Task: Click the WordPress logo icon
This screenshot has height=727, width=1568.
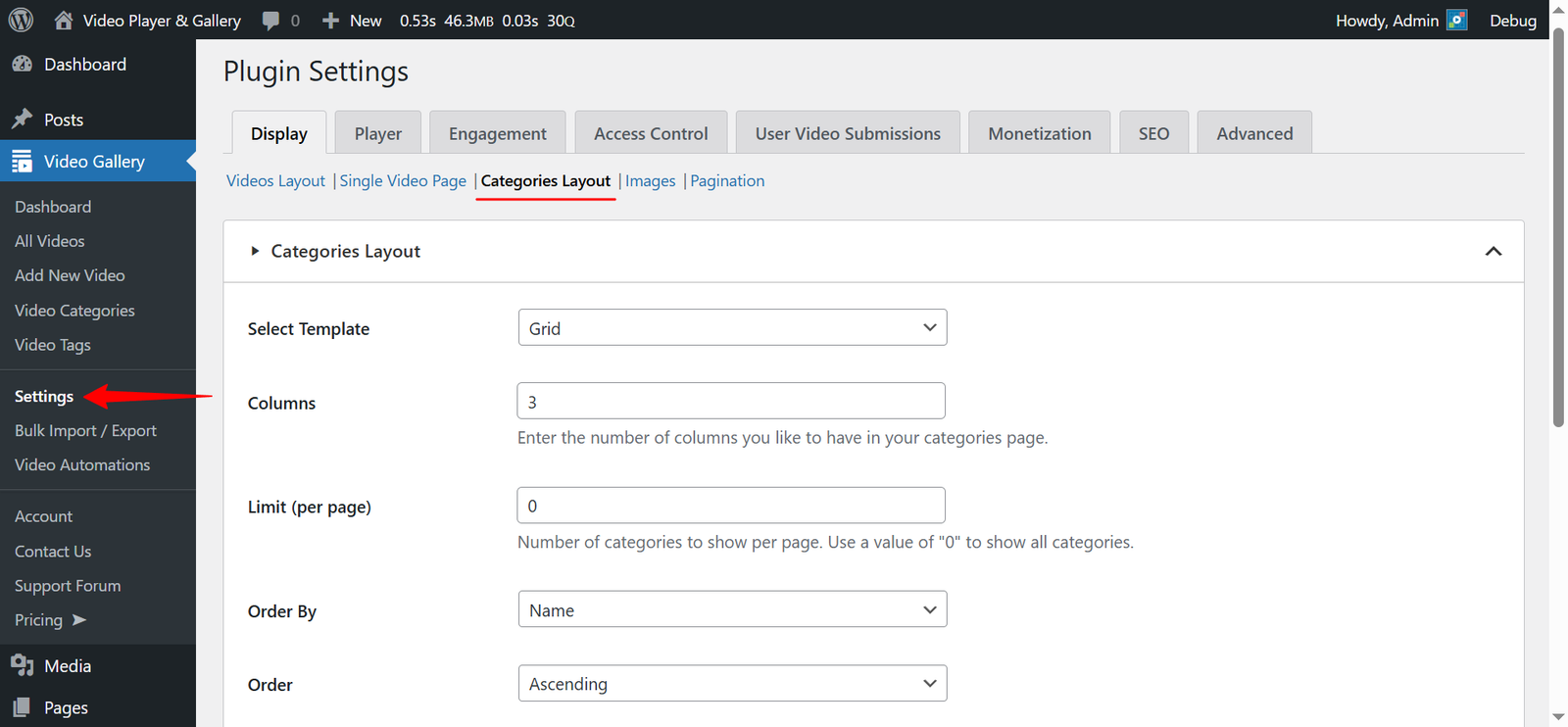Action: 21,20
